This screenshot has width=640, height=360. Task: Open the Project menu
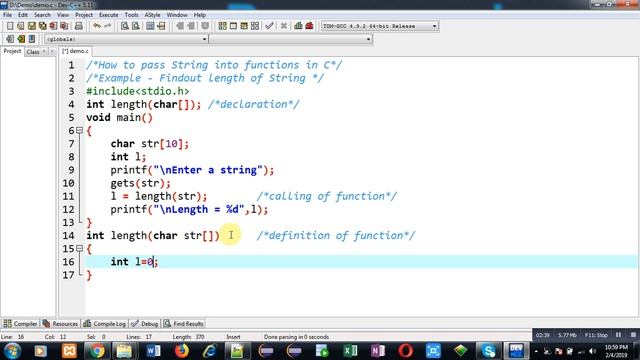84,15
